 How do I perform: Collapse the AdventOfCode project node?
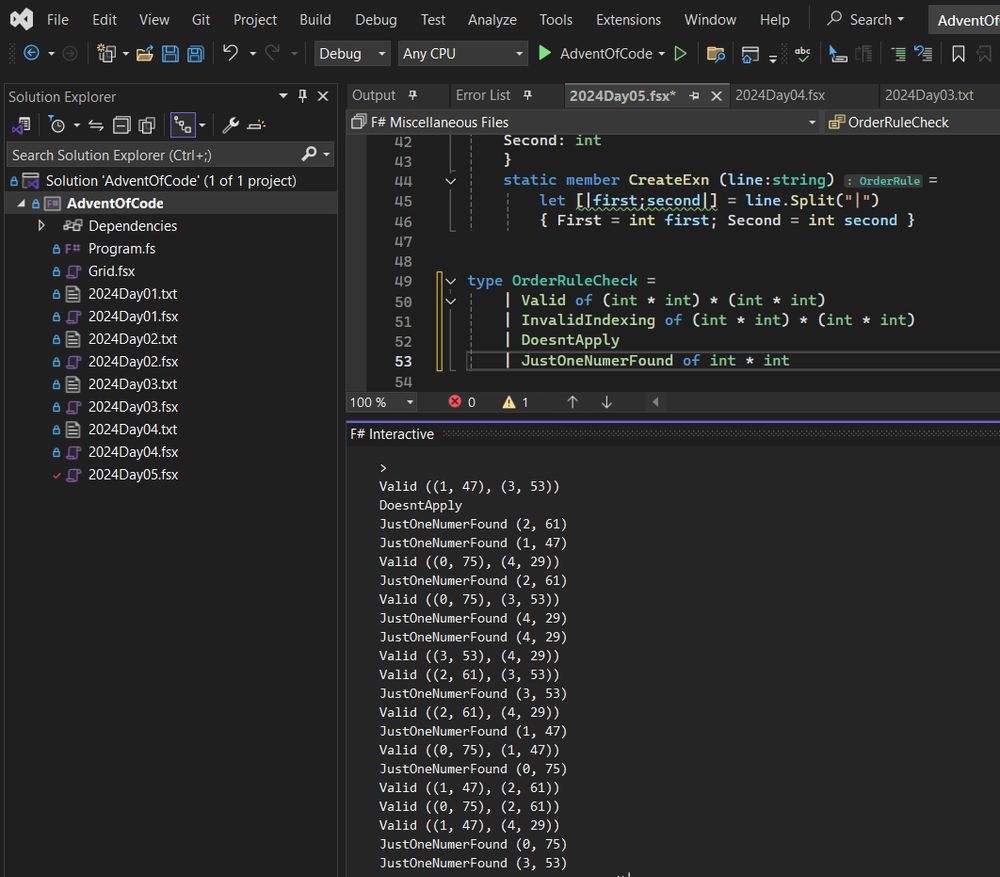(21, 203)
